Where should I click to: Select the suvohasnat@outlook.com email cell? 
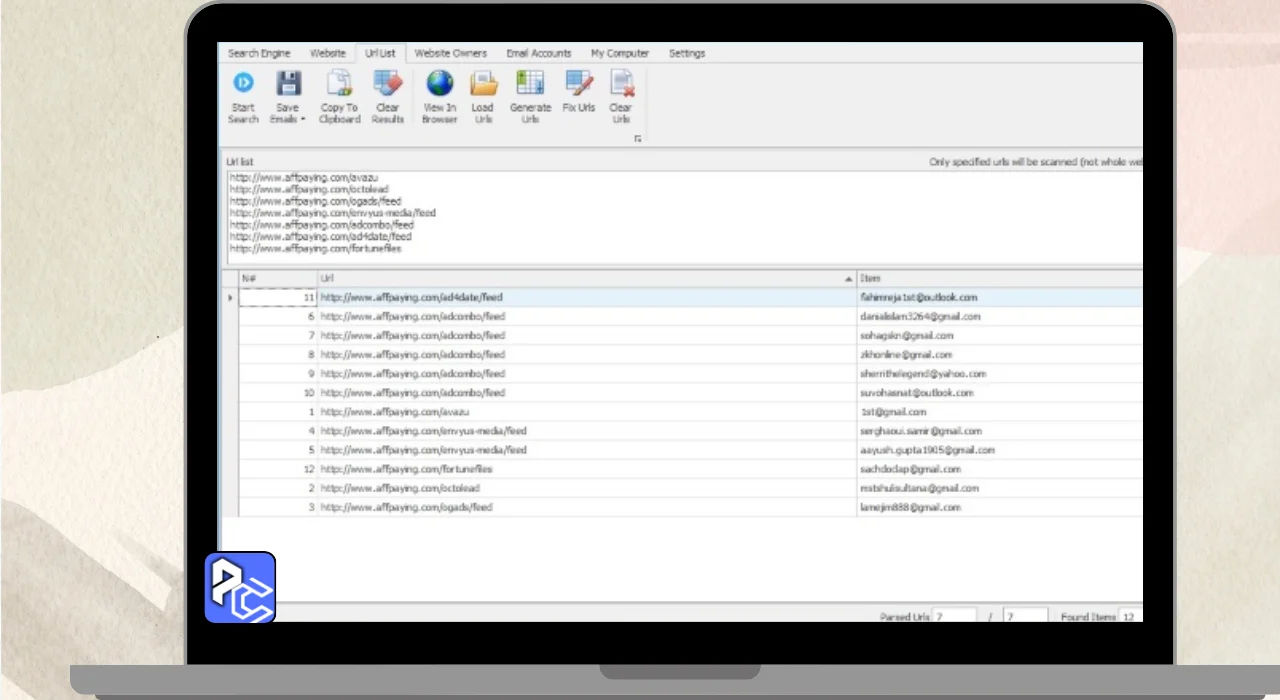click(1000, 393)
